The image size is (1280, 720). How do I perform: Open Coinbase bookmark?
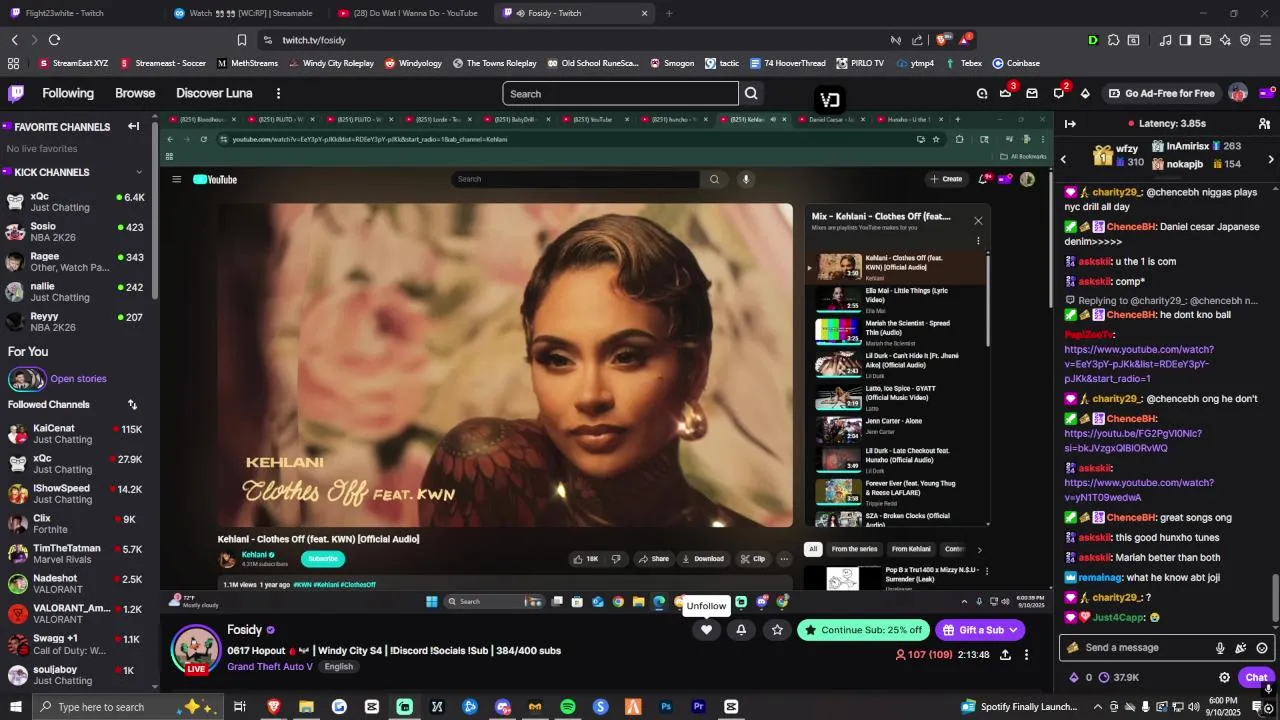[1016, 63]
